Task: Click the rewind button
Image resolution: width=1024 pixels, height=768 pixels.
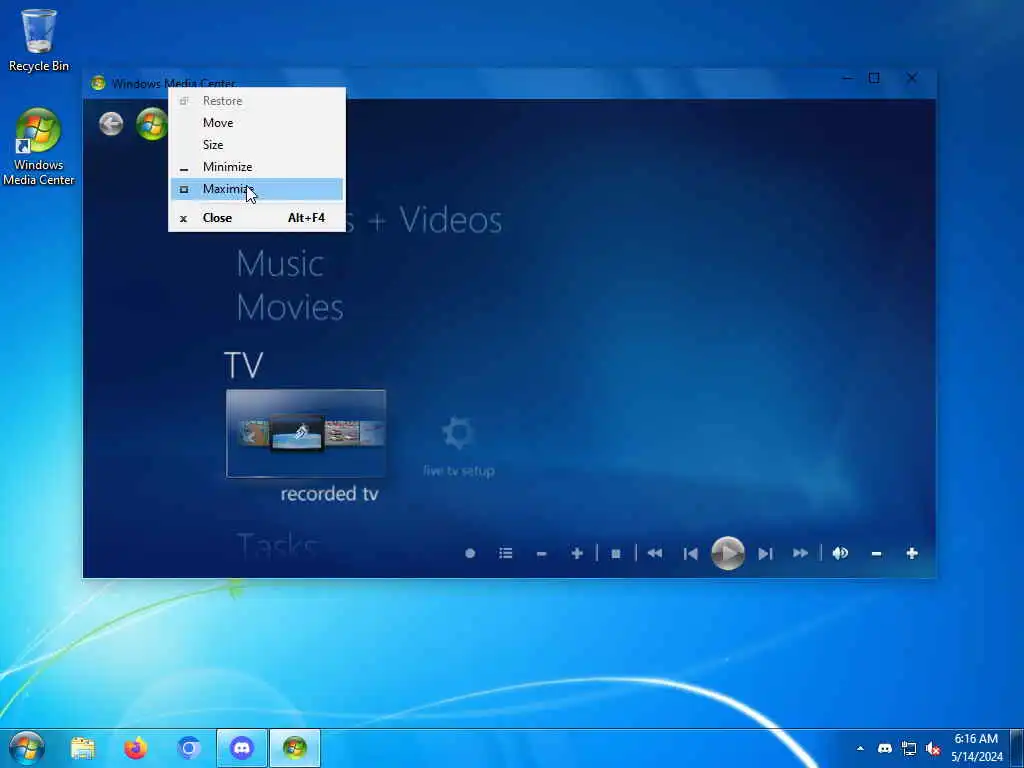Action: (x=654, y=554)
